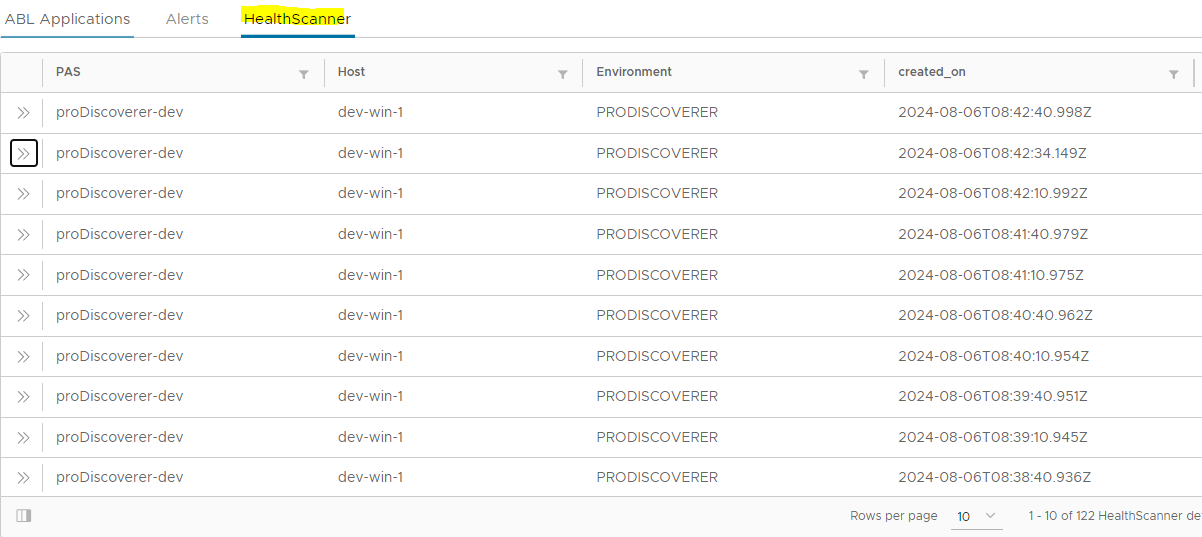1202x537 pixels.
Task: Expand row created at 08:42:40.998Z
Action: 24,113
